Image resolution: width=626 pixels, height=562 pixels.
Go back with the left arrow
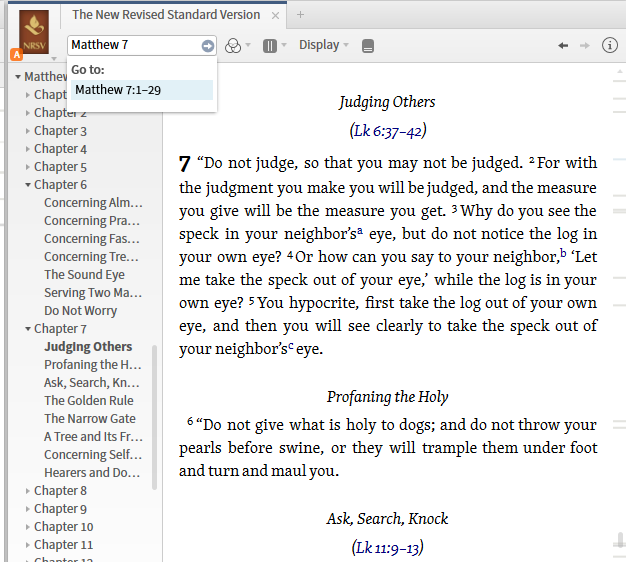coord(563,46)
